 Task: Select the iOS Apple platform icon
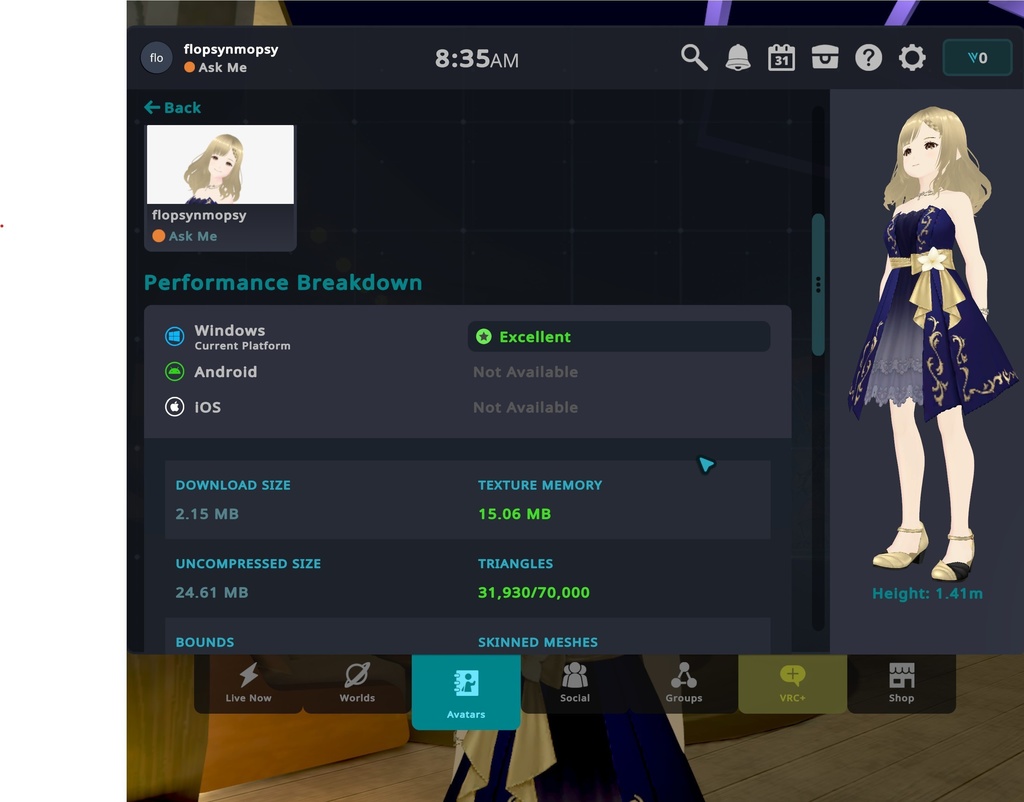point(176,407)
